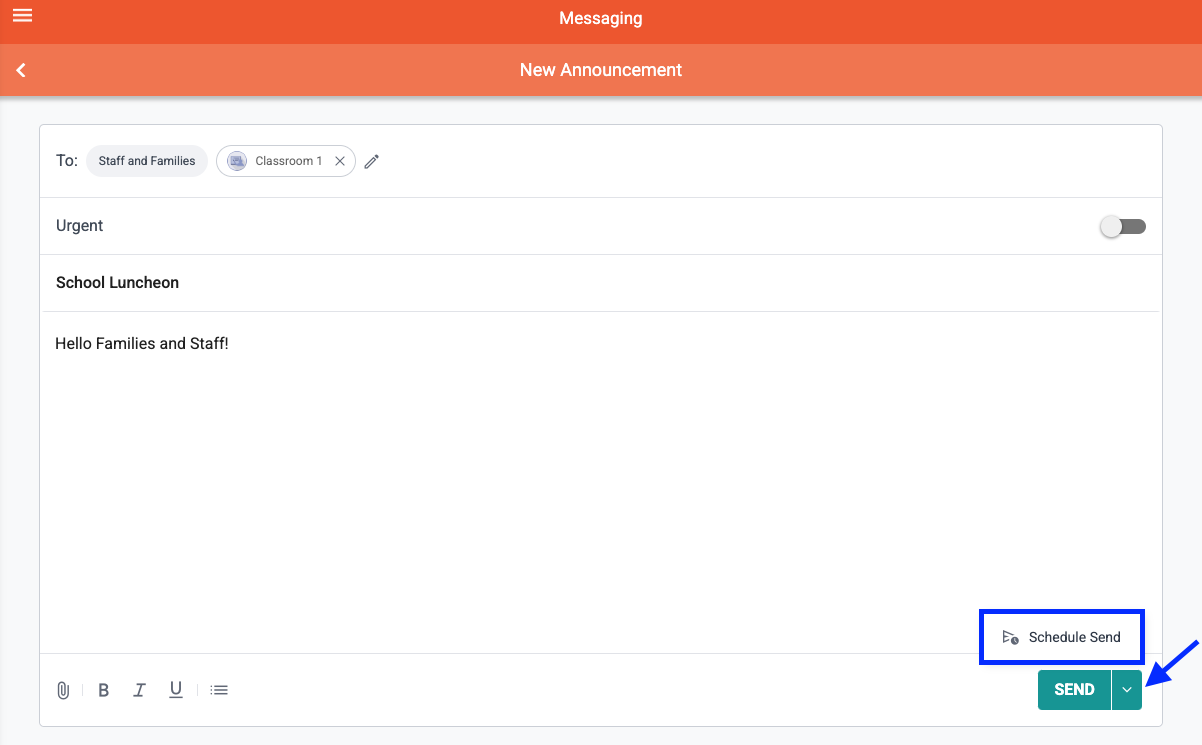
Task: Expand the arrow next to SEND
Action: click(1127, 690)
